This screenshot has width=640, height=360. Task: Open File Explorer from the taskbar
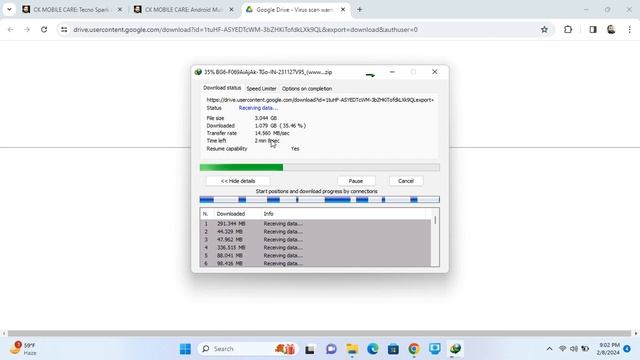(x=352, y=349)
